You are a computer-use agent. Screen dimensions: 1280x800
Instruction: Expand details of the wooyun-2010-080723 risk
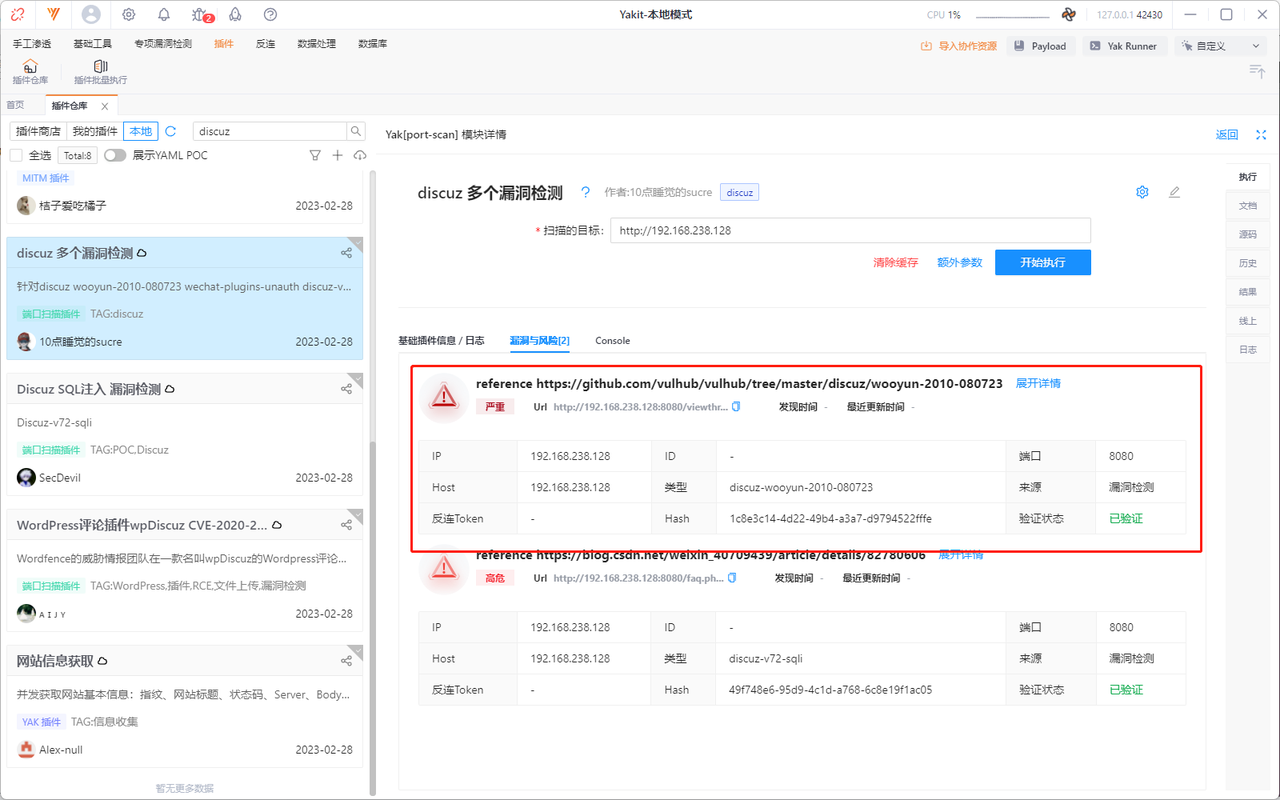point(1038,383)
